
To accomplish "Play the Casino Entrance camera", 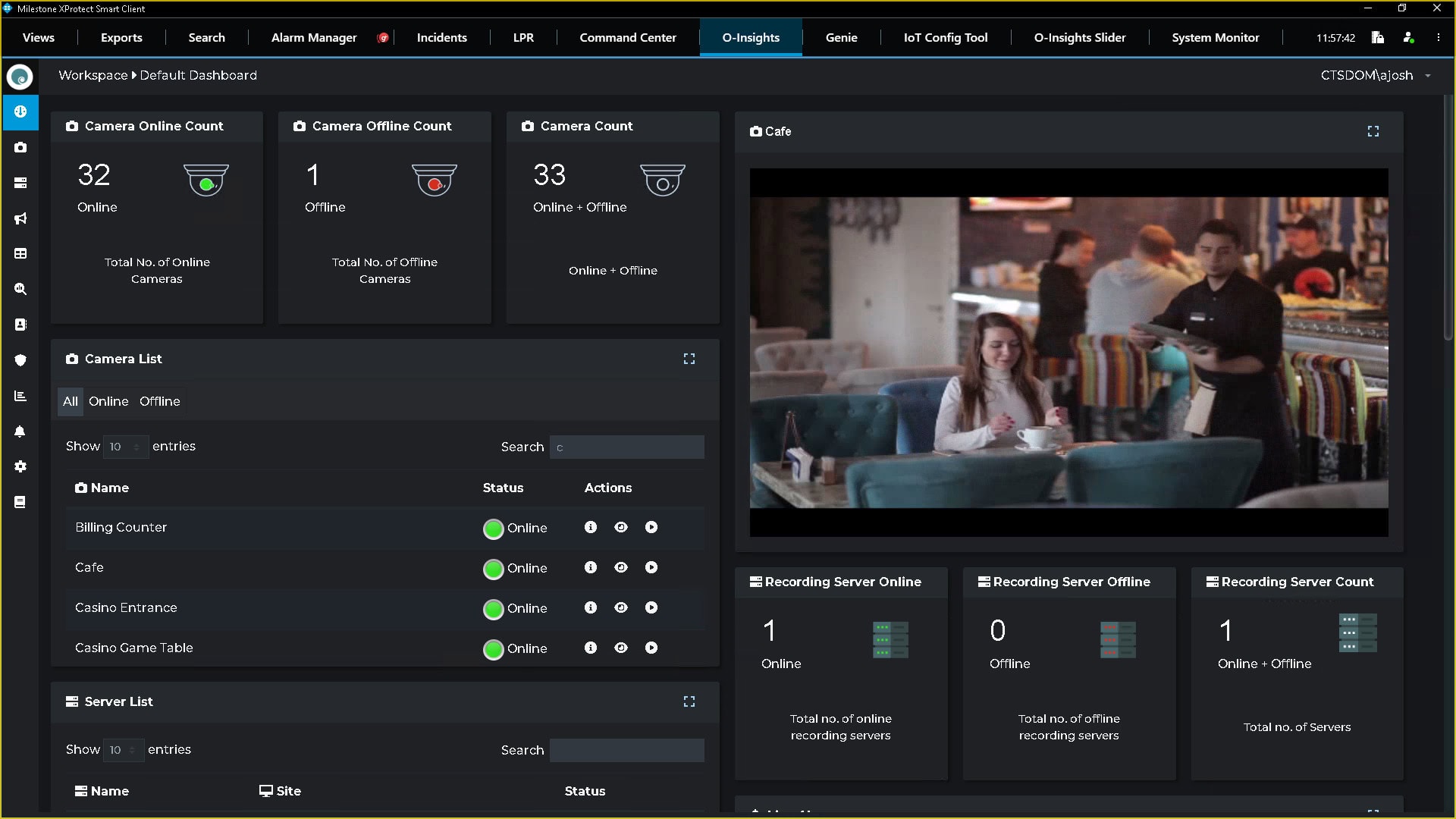I will [x=651, y=607].
